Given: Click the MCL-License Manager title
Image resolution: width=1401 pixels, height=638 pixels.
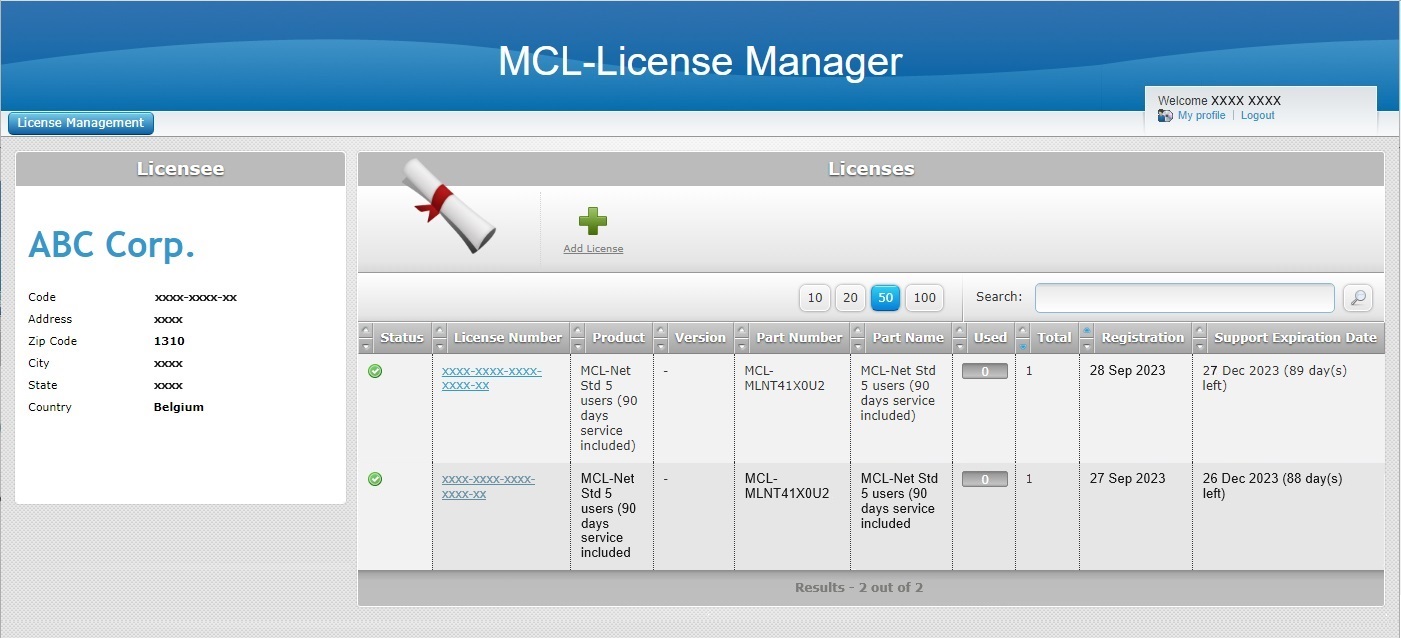Looking at the screenshot, I should [x=700, y=61].
